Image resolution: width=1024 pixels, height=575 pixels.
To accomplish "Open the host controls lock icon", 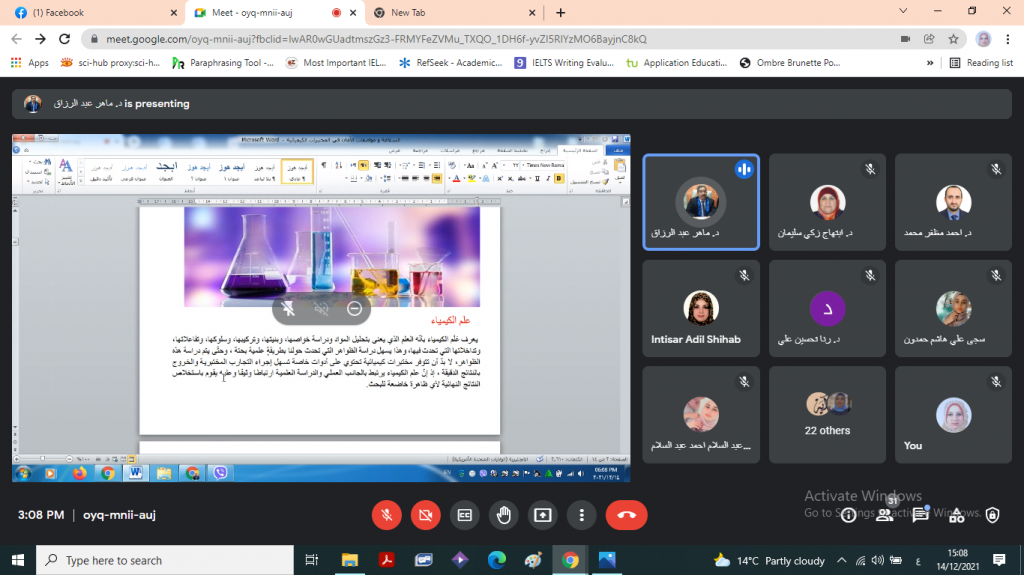I will pos(992,515).
